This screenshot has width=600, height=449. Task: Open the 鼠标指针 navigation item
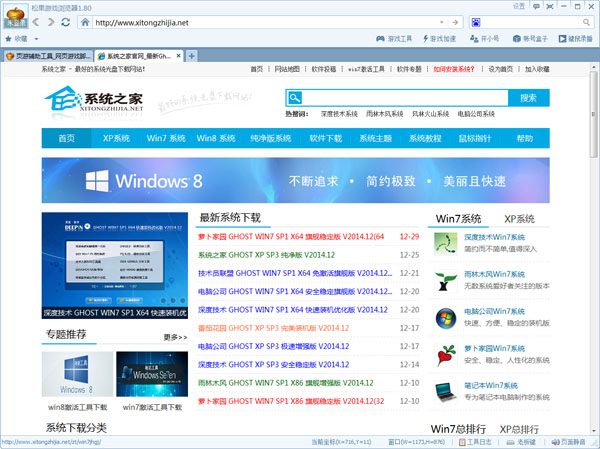(x=475, y=138)
